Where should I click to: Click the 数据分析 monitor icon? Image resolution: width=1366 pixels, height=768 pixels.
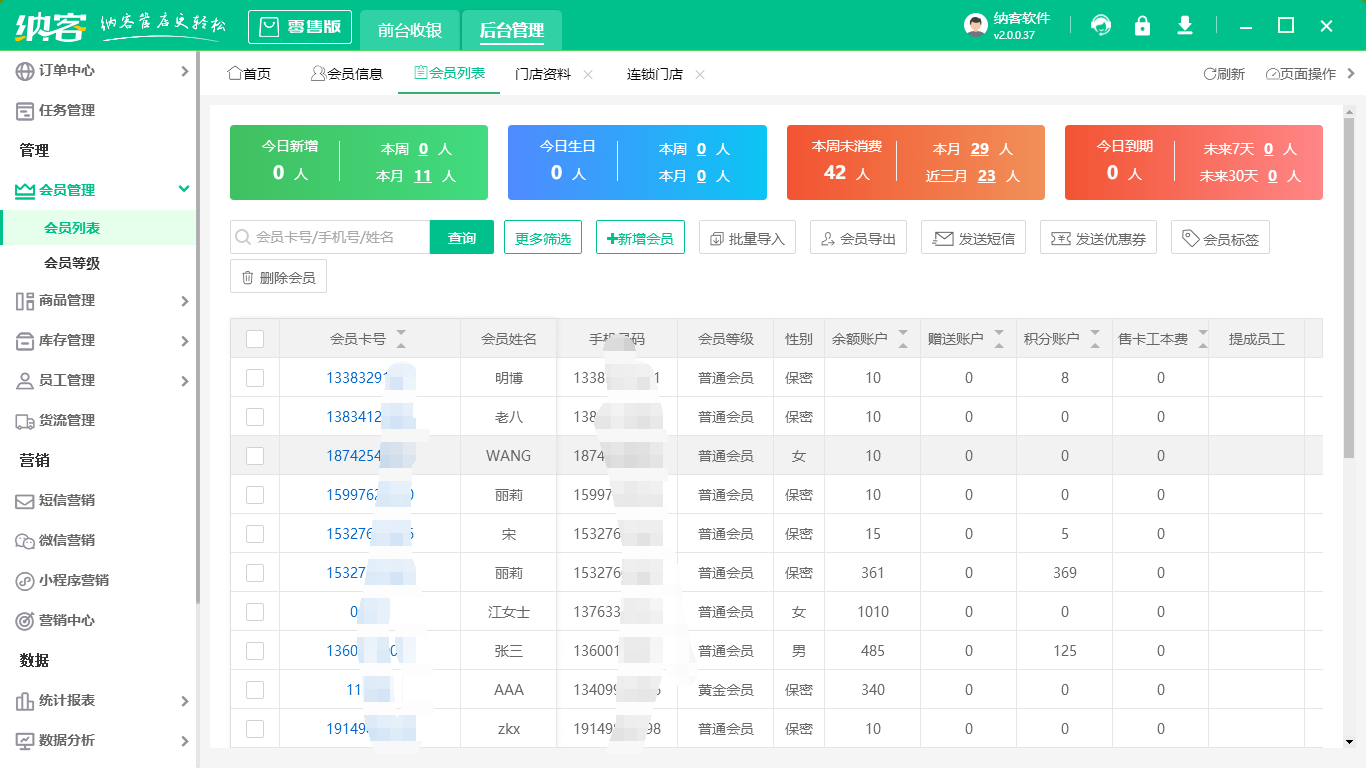(x=25, y=740)
